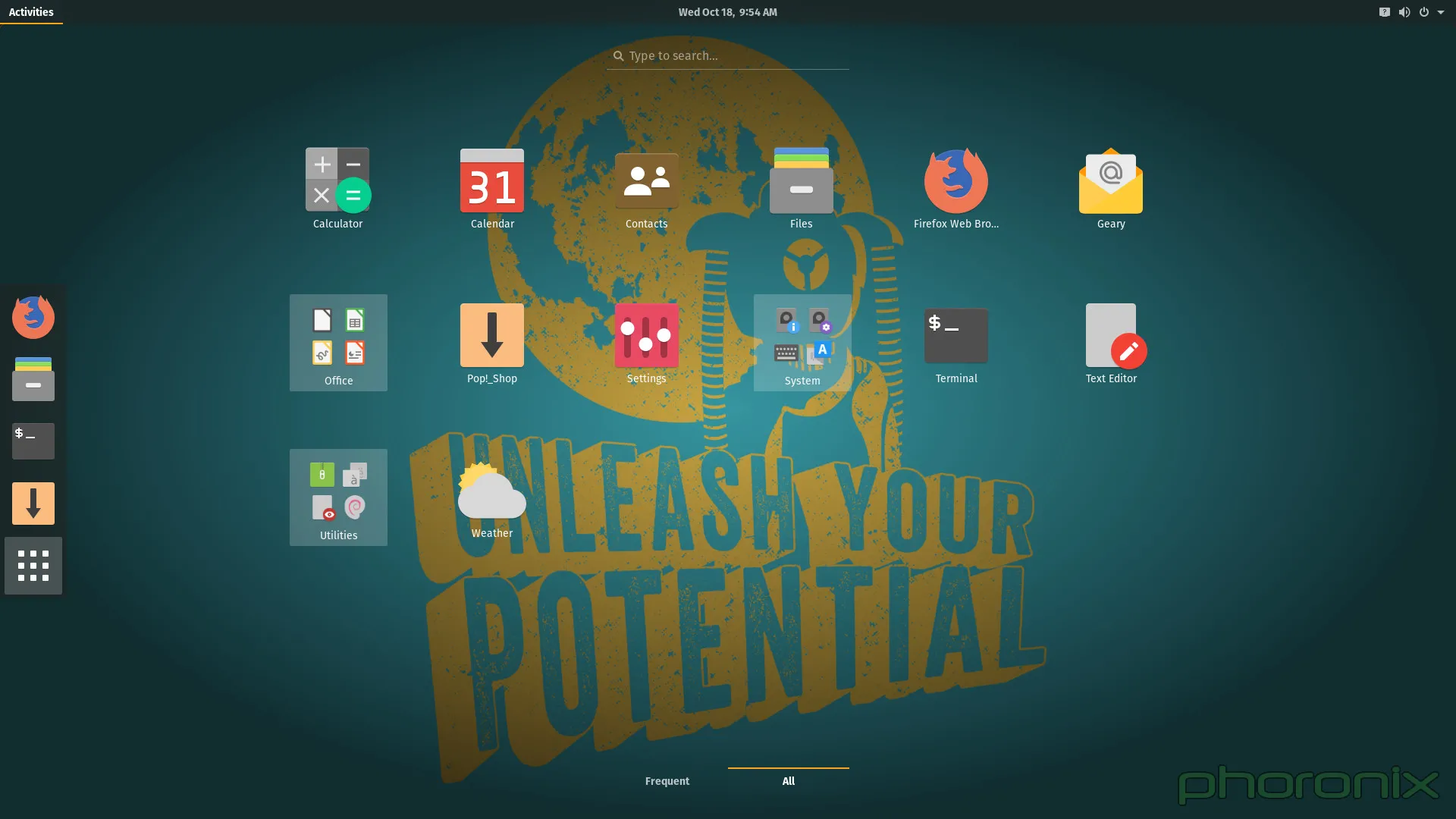Toggle the Show Applications grid in the dock
The image size is (1456, 819).
tap(33, 566)
